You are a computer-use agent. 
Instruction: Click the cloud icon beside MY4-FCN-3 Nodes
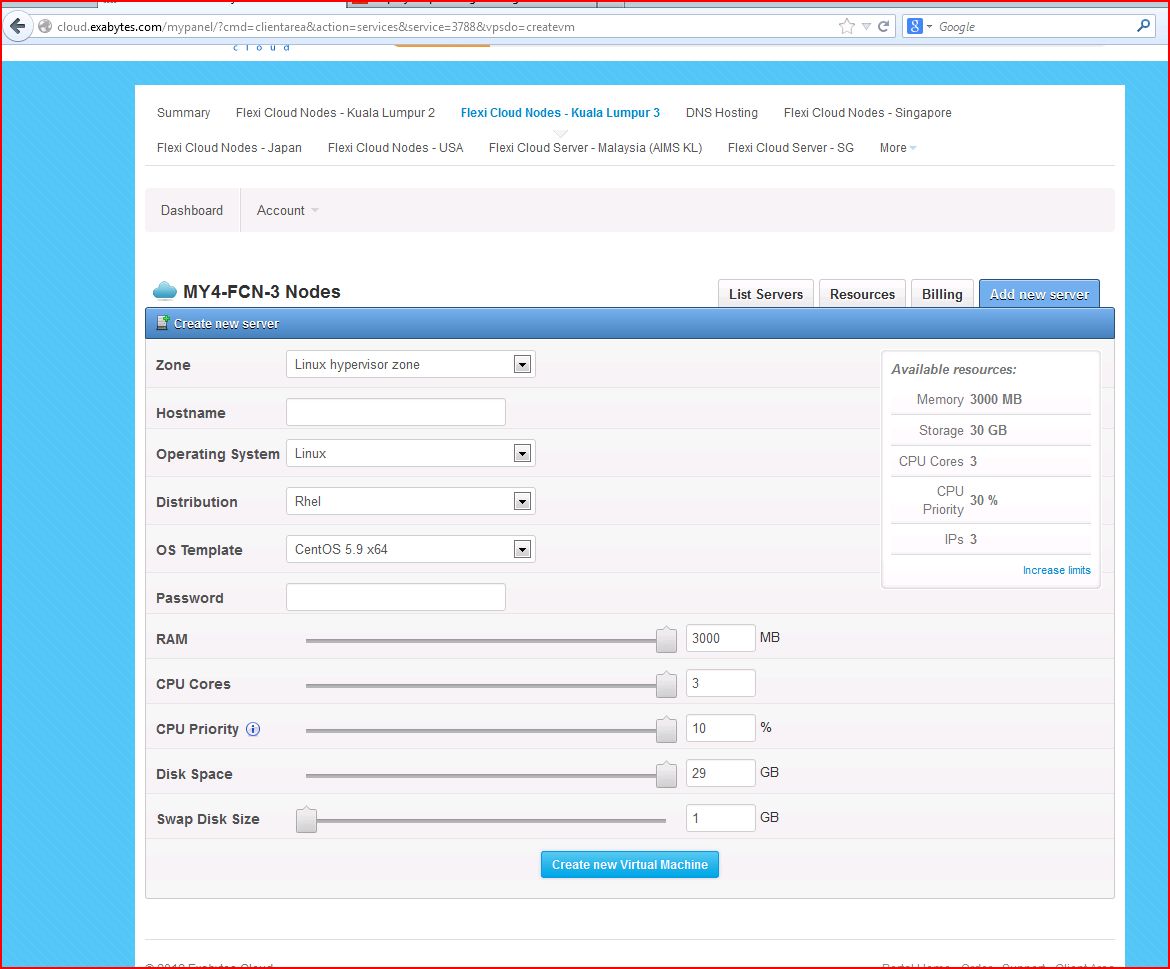[164, 291]
